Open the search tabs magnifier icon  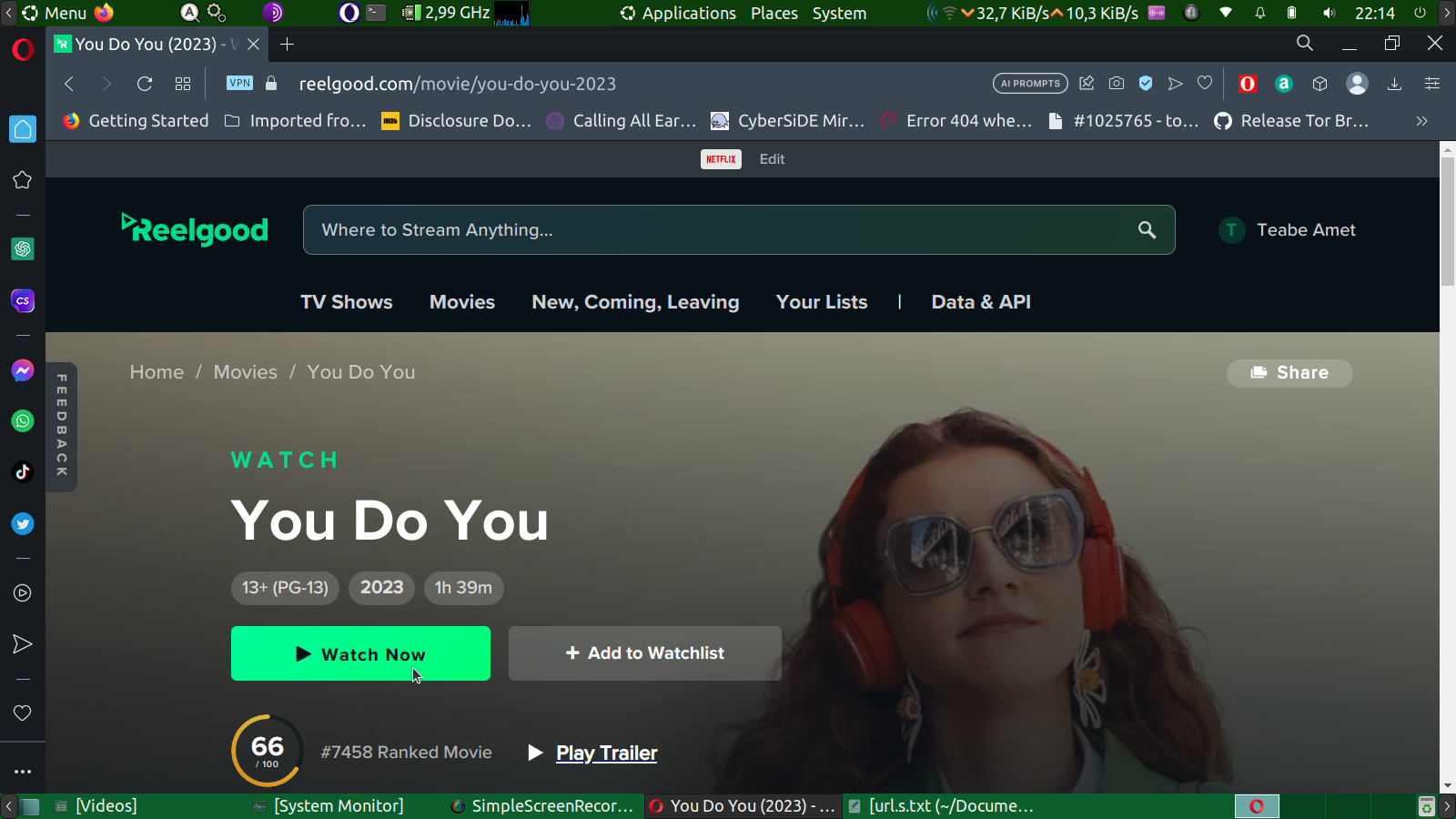click(x=1305, y=43)
